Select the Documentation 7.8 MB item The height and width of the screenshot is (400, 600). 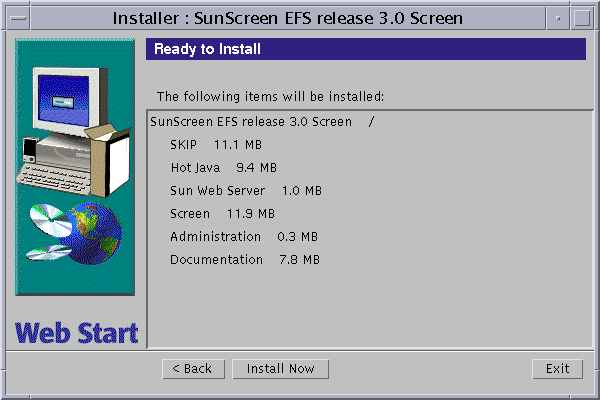[245, 260]
